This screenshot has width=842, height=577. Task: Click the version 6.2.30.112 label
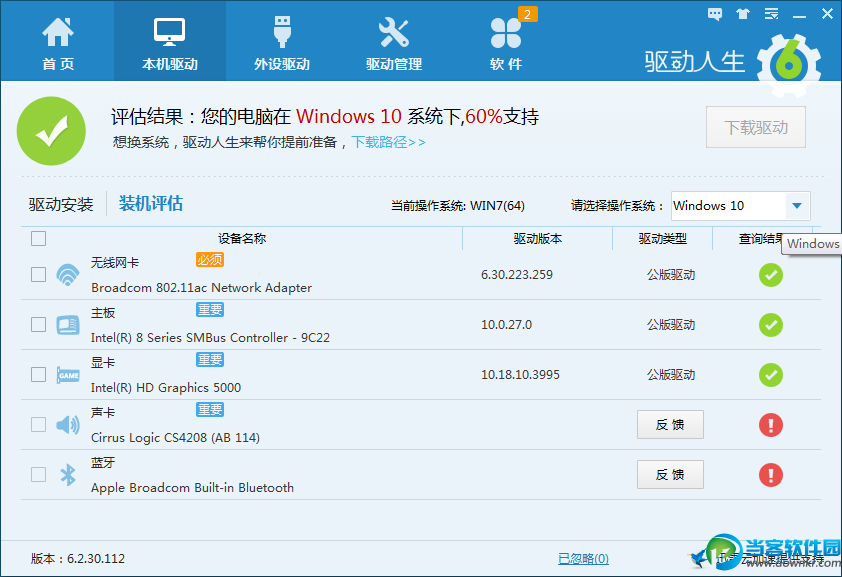coord(78,559)
